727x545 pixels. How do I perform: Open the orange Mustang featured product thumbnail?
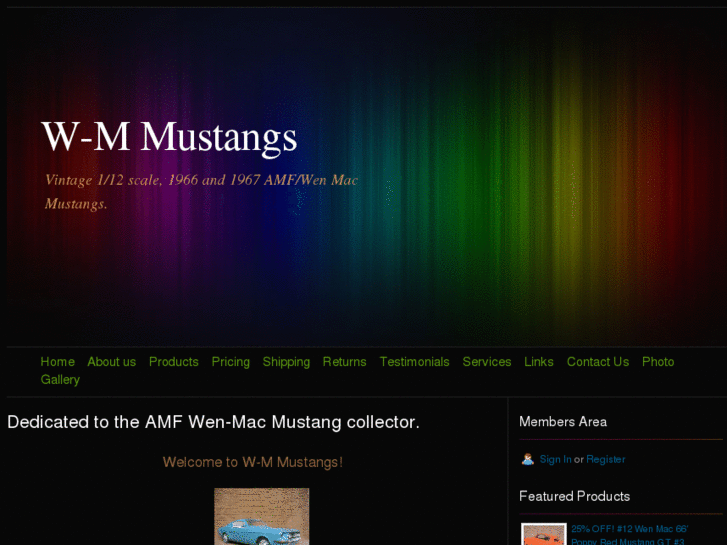[544, 534]
